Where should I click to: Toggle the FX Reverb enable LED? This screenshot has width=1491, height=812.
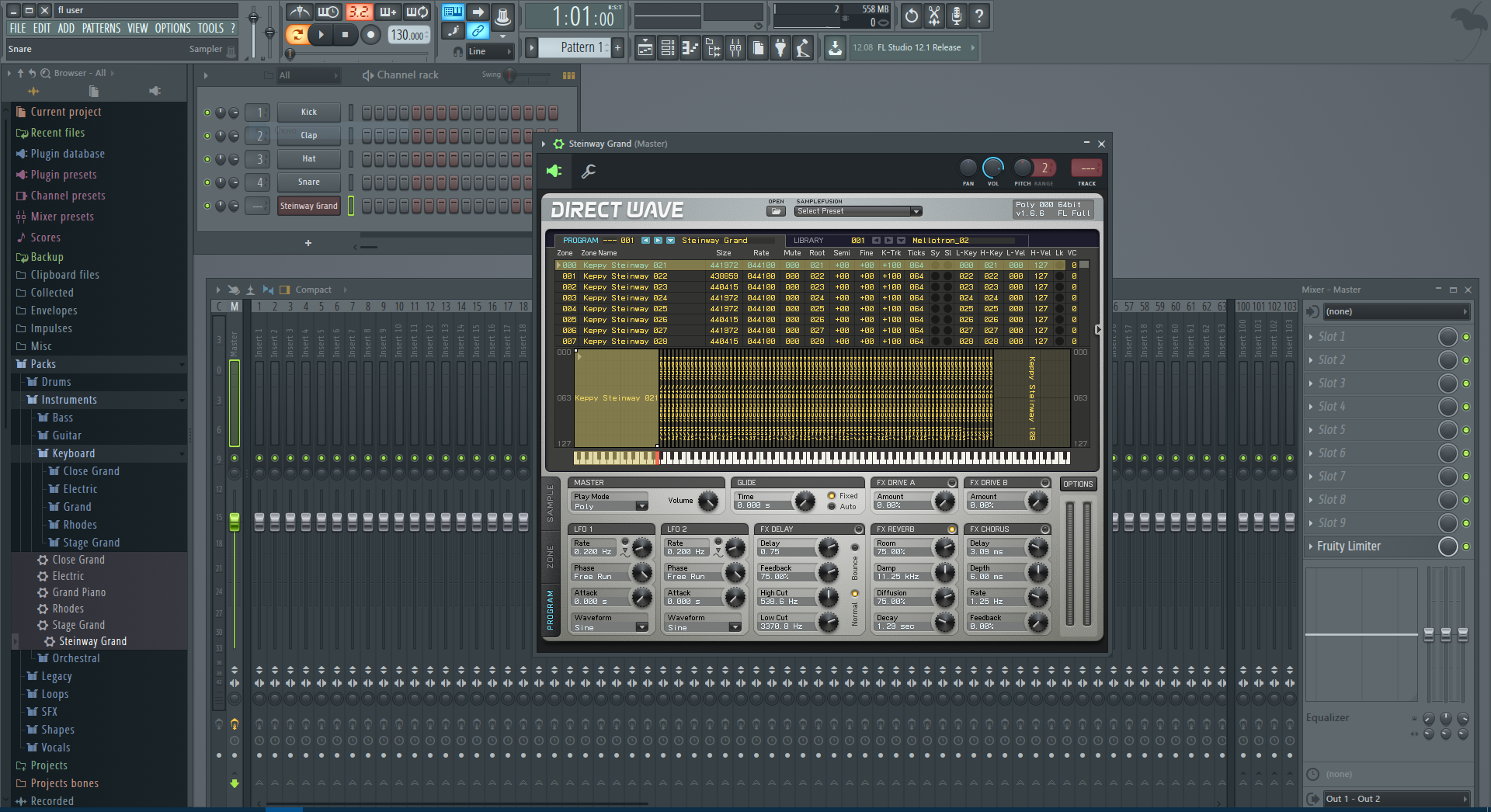pyautogui.click(x=951, y=529)
